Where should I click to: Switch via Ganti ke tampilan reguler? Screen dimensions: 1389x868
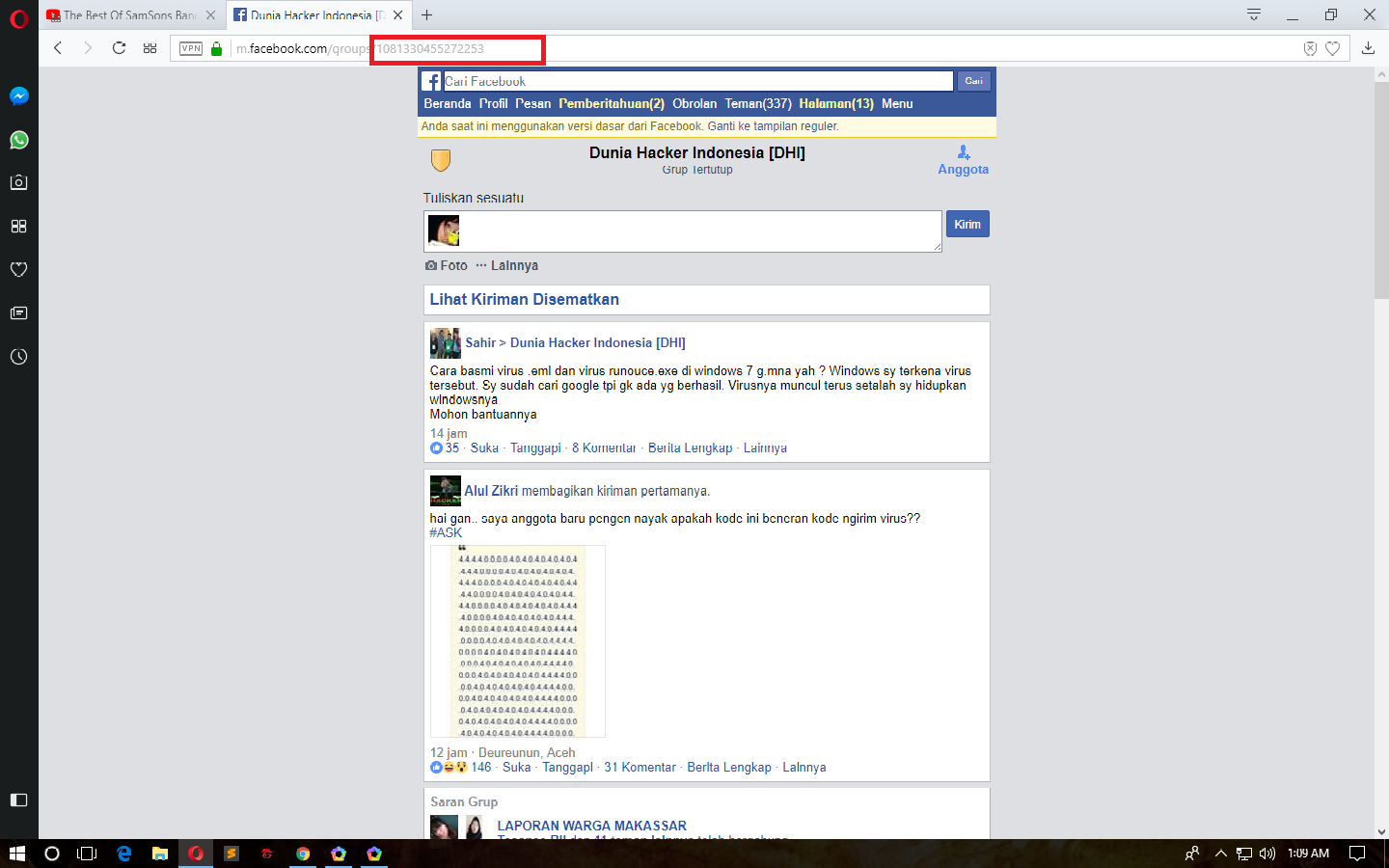point(774,126)
